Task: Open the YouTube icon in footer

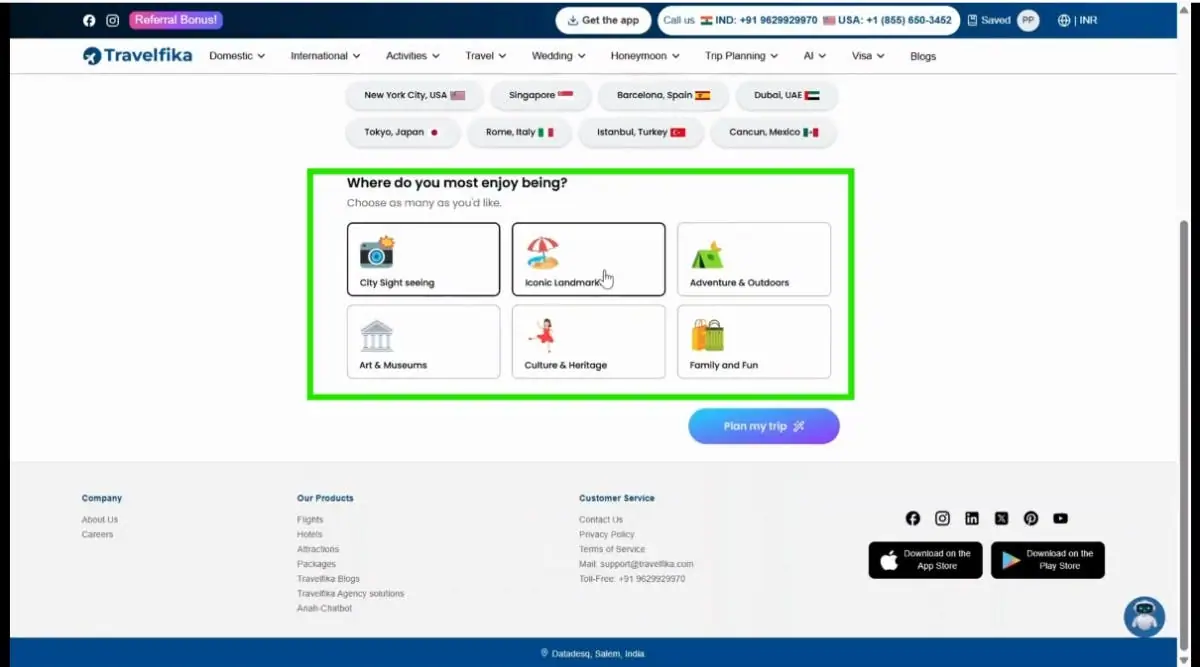Action: pos(1060,518)
